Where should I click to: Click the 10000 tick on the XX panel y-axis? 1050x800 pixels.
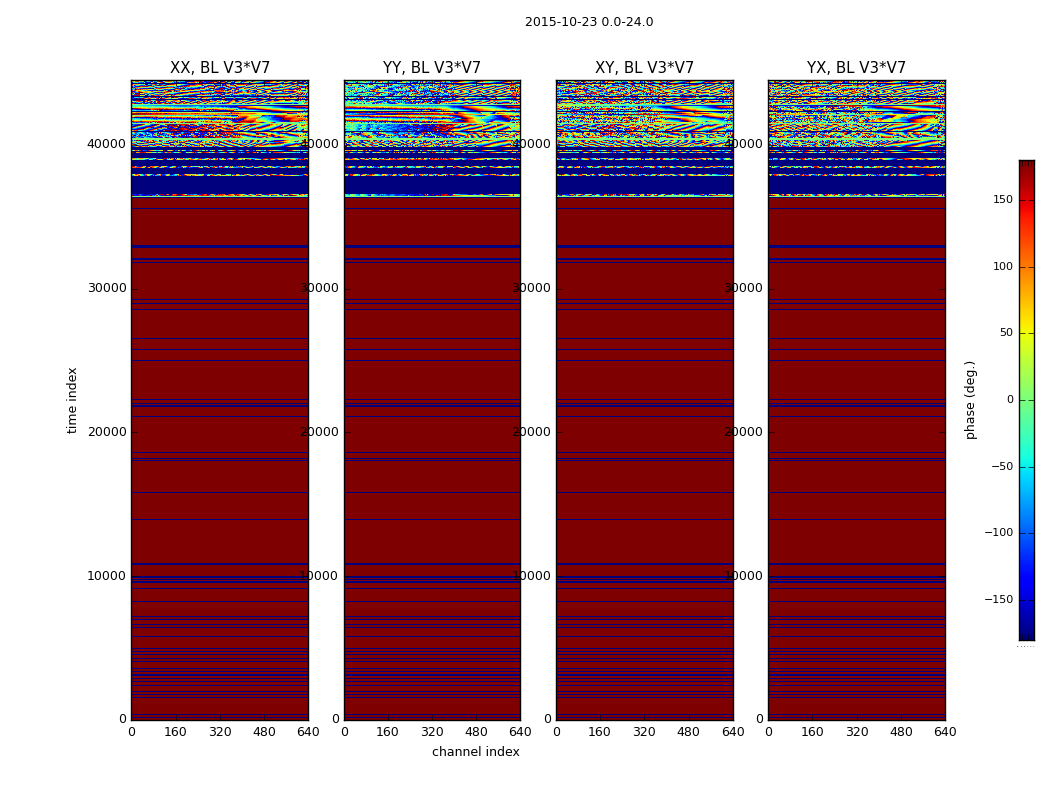(106, 576)
